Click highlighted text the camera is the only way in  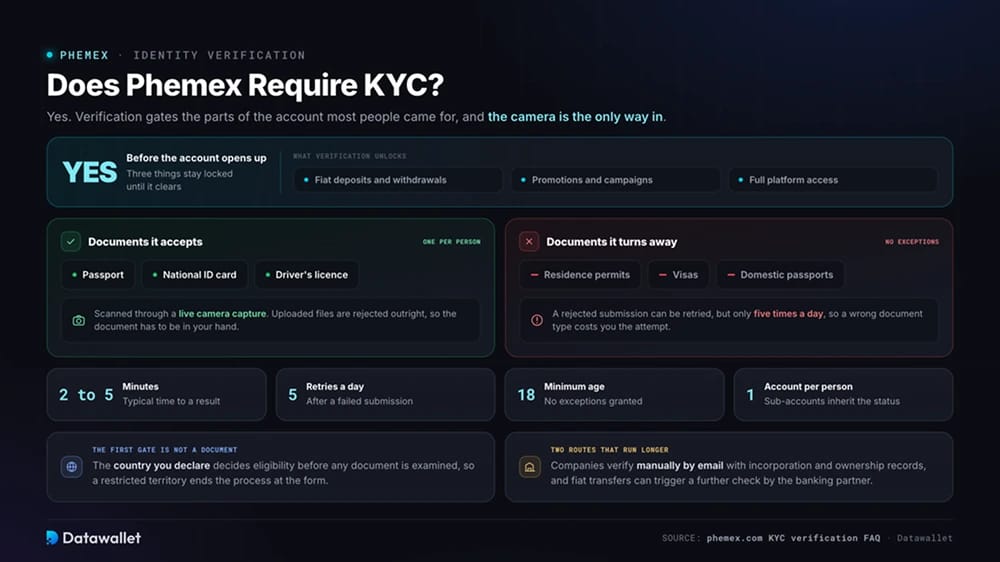575,117
